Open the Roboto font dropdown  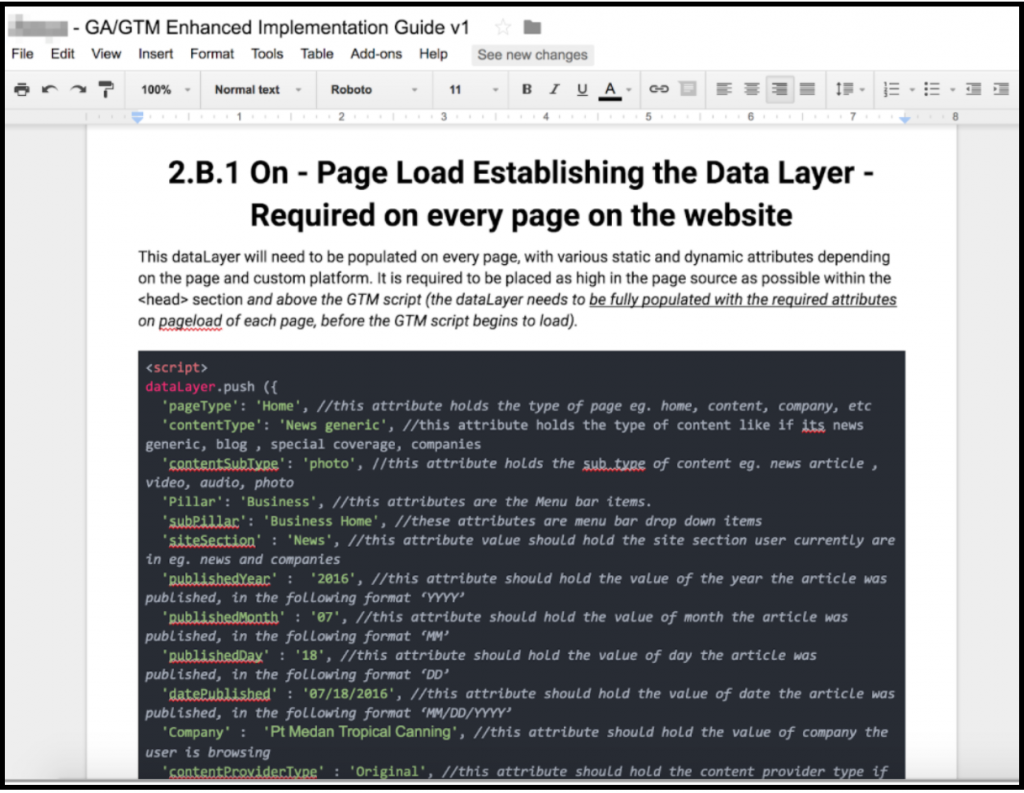pyautogui.click(x=374, y=90)
